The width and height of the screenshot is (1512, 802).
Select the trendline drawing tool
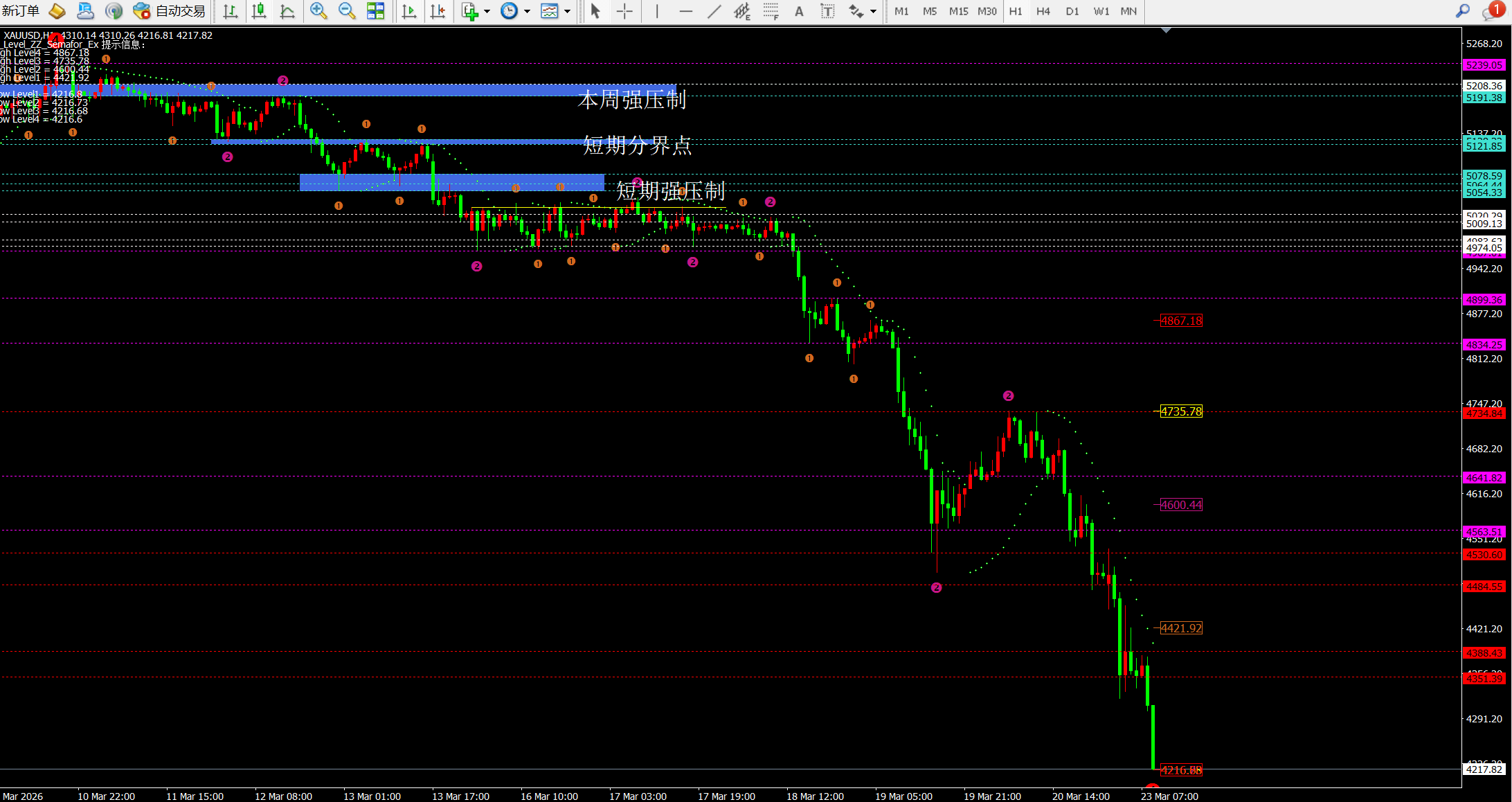(714, 11)
